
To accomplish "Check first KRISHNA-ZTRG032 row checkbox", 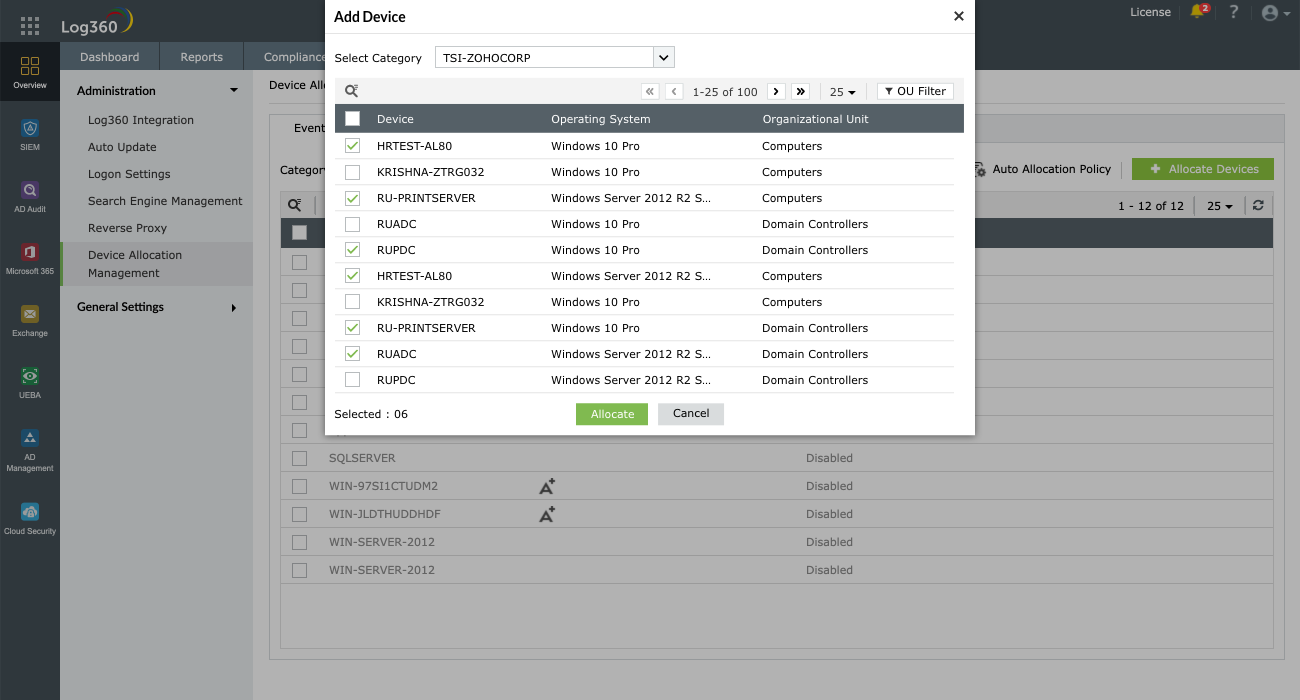I will [352, 172].
